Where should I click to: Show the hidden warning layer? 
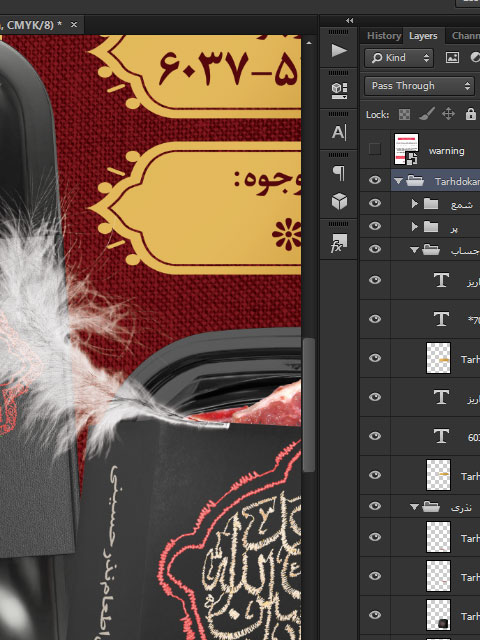[375, 149]
